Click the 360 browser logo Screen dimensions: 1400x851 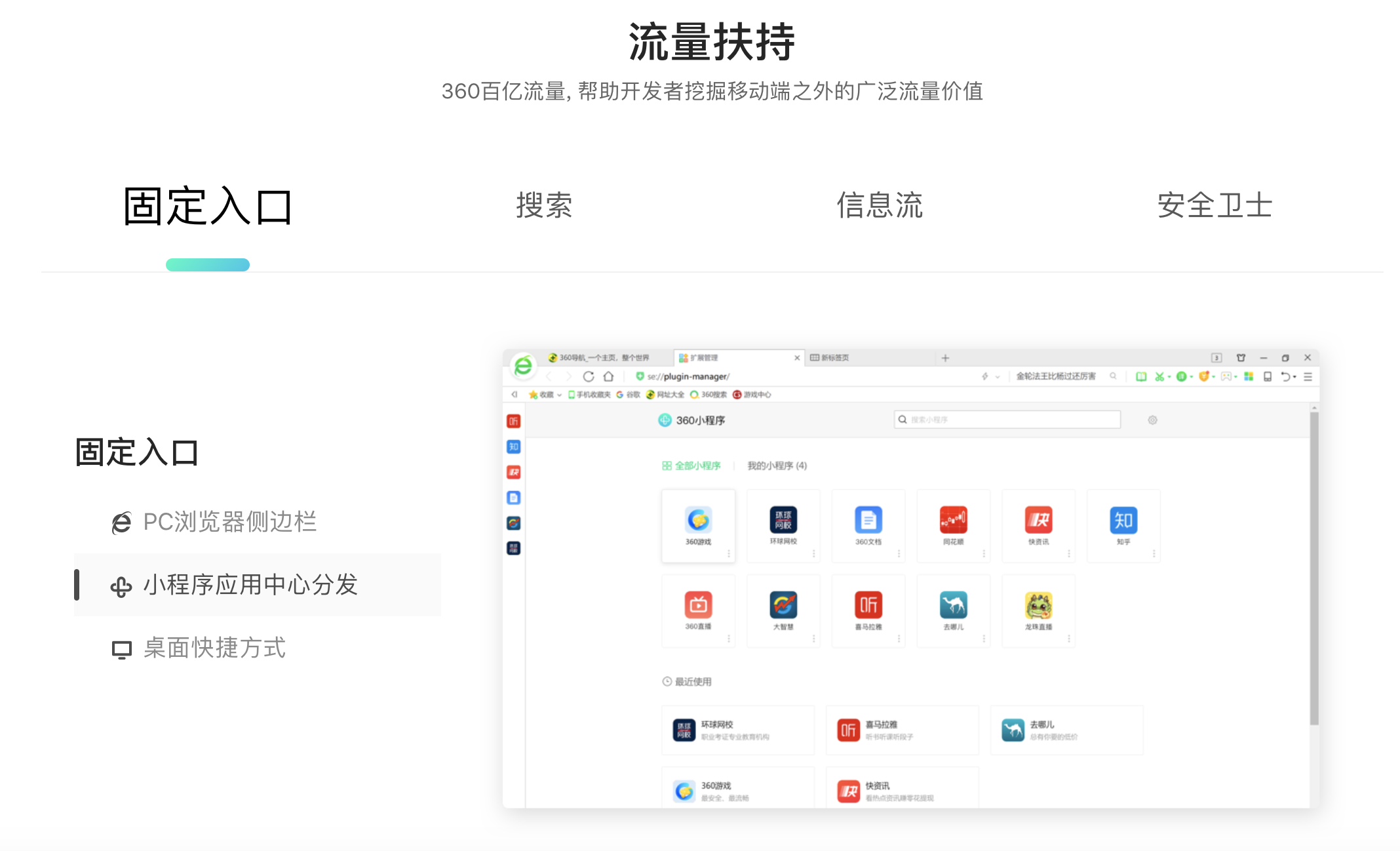[524, 365]
